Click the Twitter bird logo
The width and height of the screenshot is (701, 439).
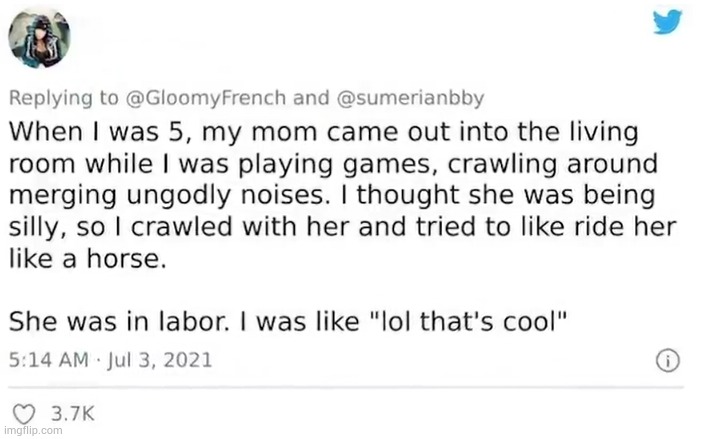[x=667, y=23]
